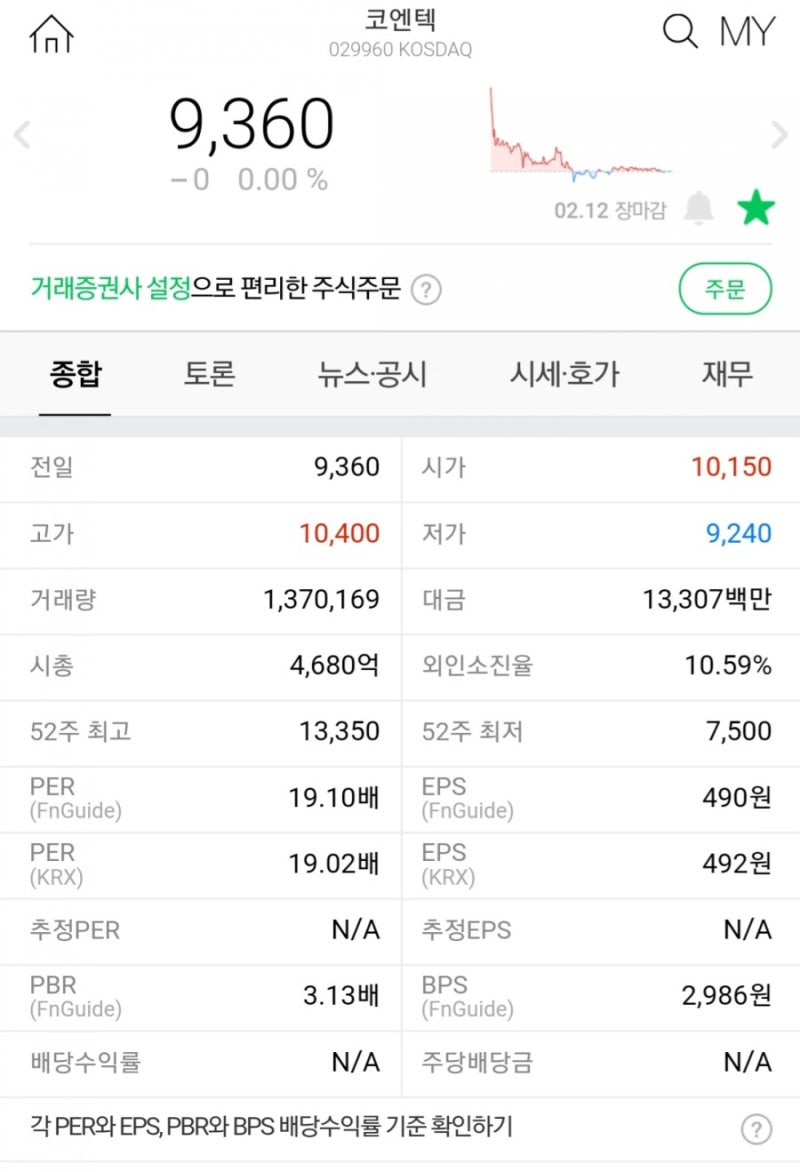Open the search icon in the header
Viewport: 800px width, 1172px height.
coord(679,31)
